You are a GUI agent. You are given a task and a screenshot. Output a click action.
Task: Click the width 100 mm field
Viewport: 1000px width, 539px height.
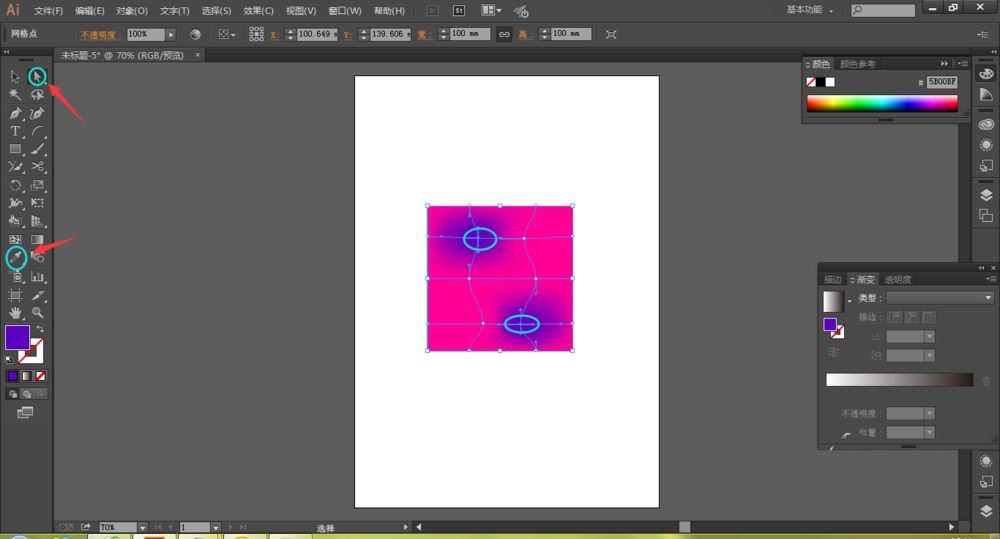click(469, 34)
